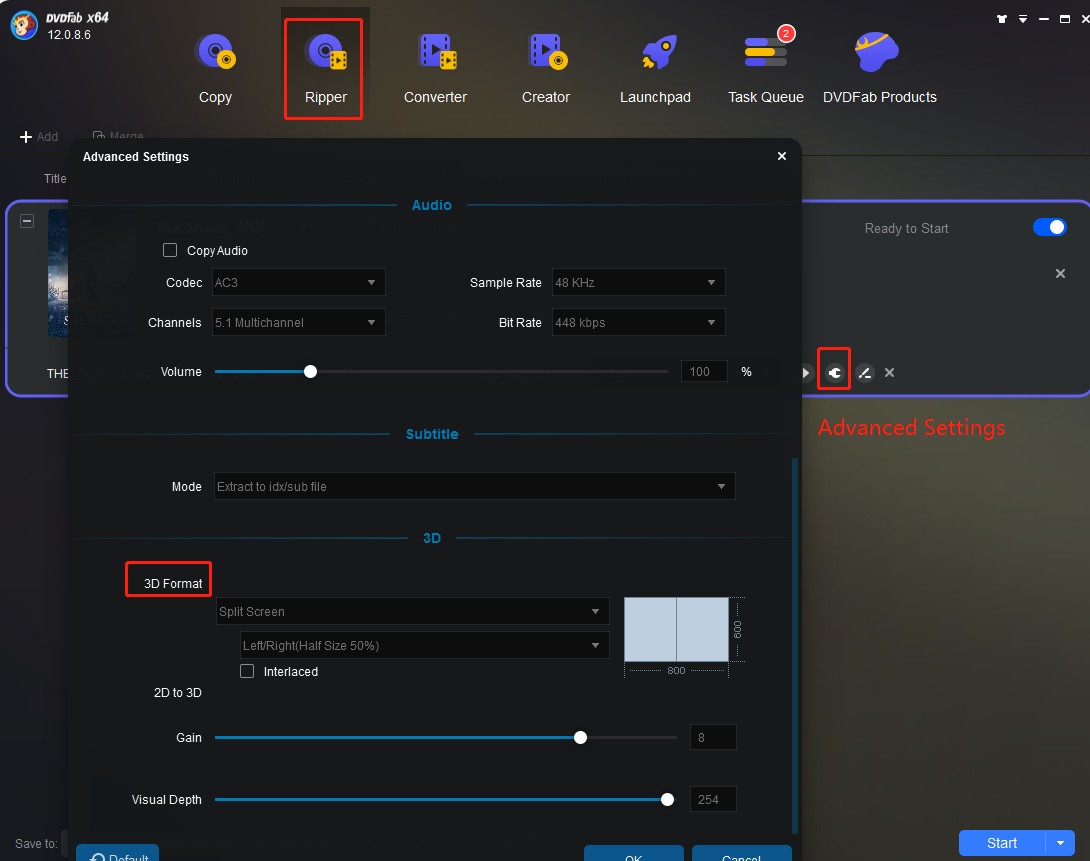Click the Gain value input field

pyautogui.click(x=713, y=737)
